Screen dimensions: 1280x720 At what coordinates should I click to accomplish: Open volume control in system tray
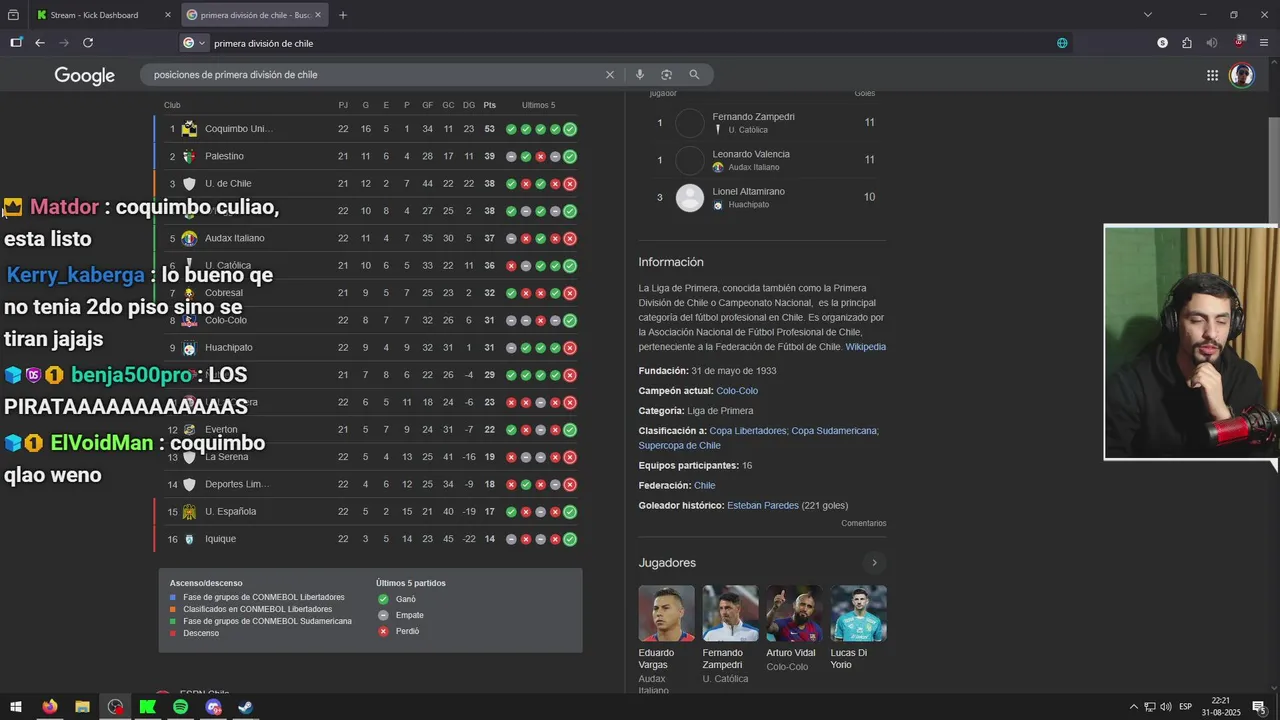tap(1166, 707)
